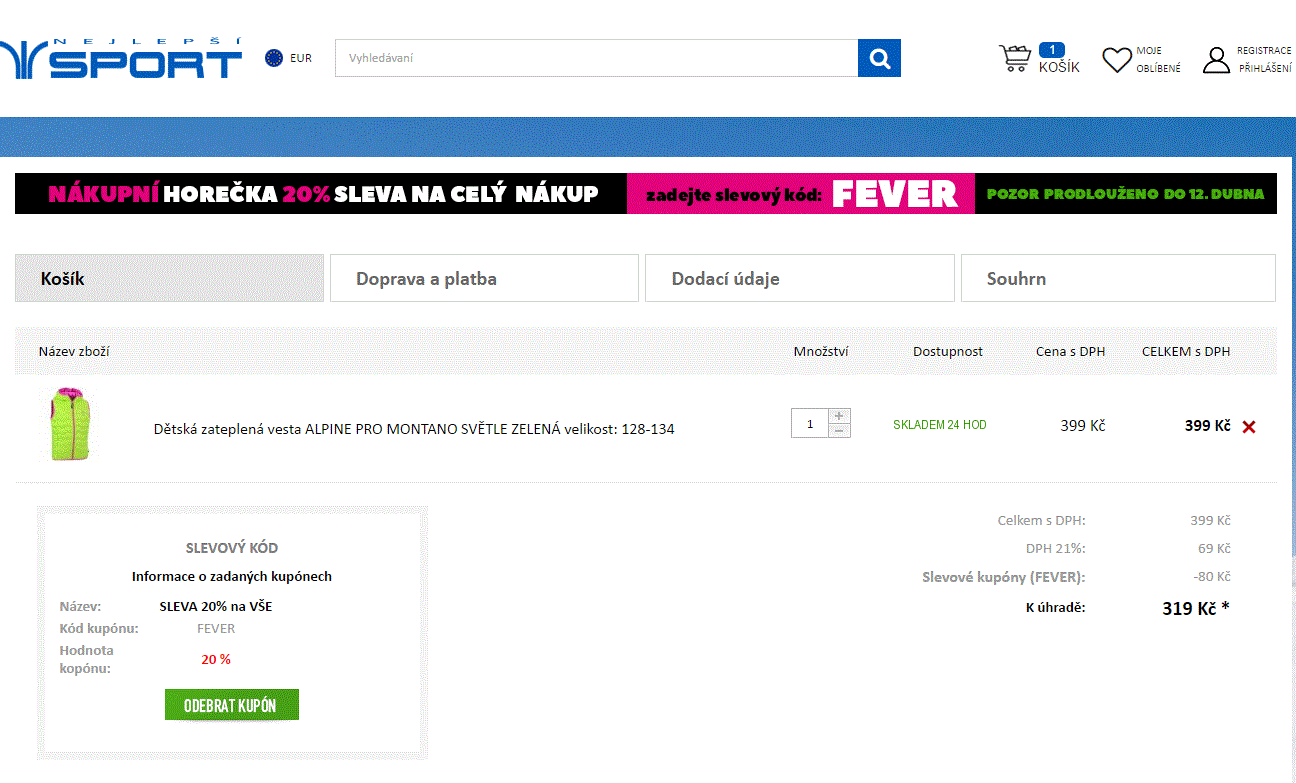This screenshot has height=783, width=1296.
Task: Click the DPH 21% 69 Kč value
Action: (x=1215, y=549)
